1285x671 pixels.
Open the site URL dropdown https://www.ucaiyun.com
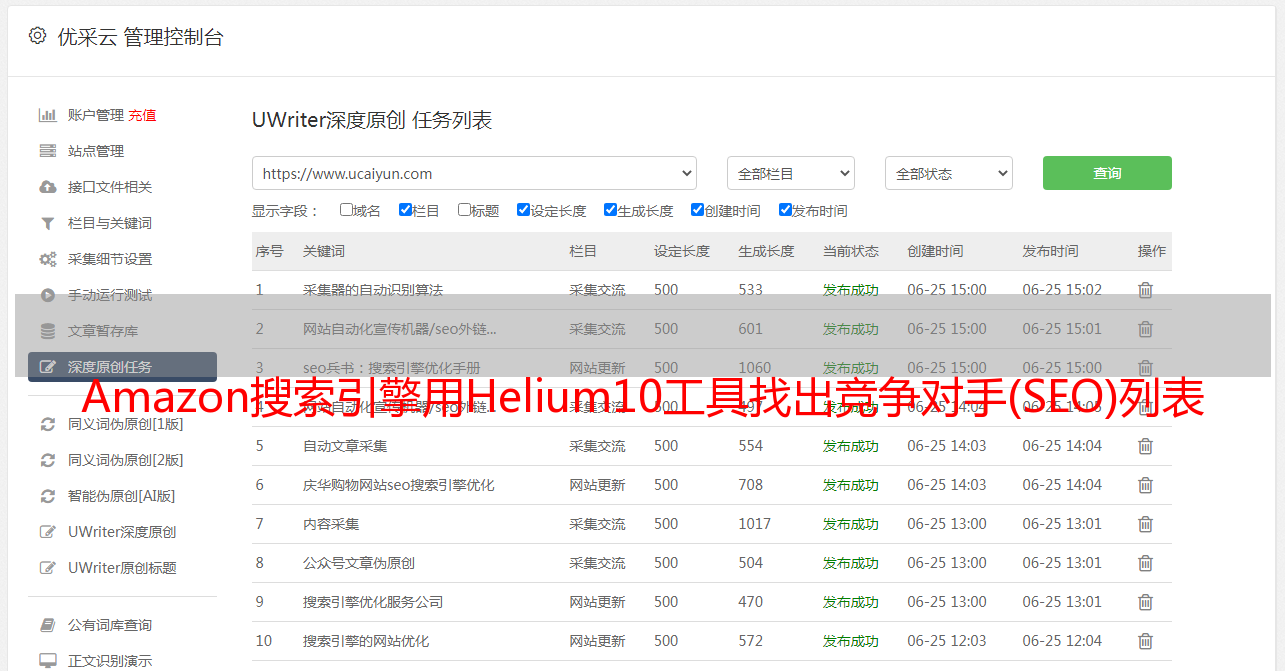[474, 173]
